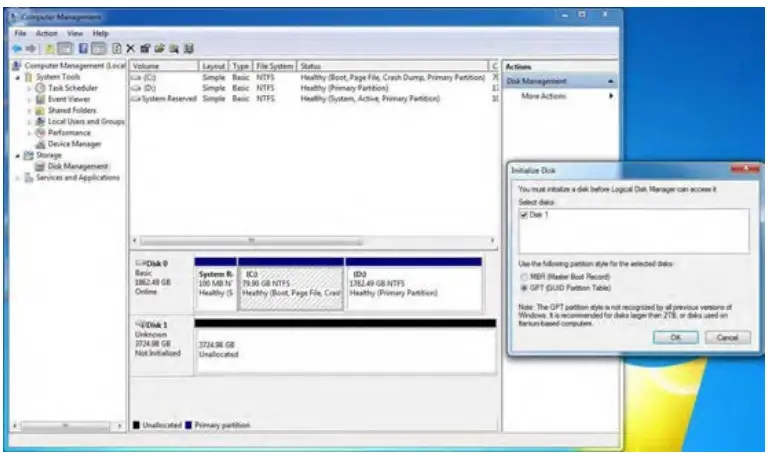The height and width of the screenshot is (457, 769).
Task: Select the System Reserved 100 MB partition block
Action: [215, 284]
